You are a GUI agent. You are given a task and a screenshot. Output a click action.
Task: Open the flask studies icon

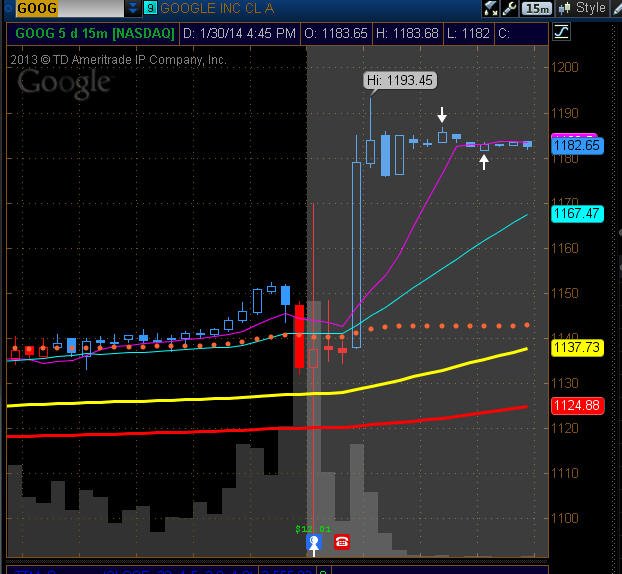coord(491,8)
